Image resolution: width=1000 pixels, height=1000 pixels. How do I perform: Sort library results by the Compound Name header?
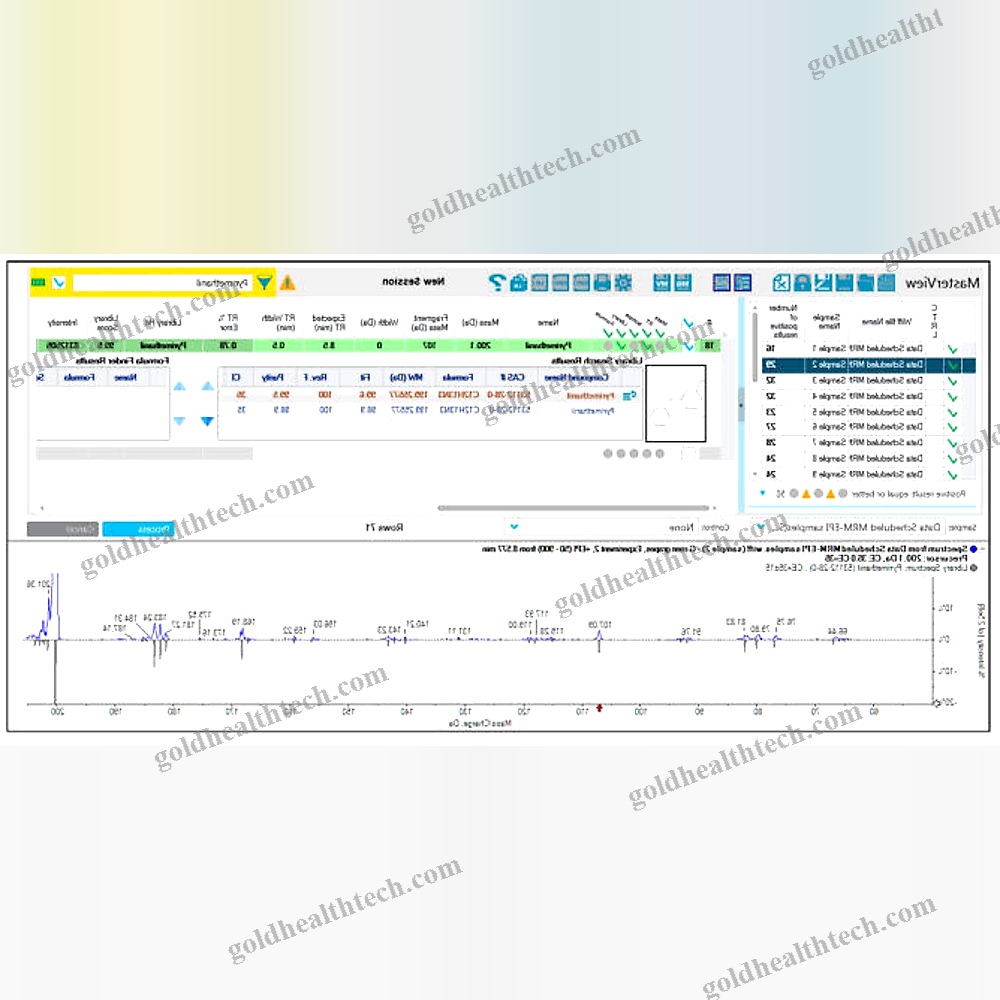[x=576, y=378]
